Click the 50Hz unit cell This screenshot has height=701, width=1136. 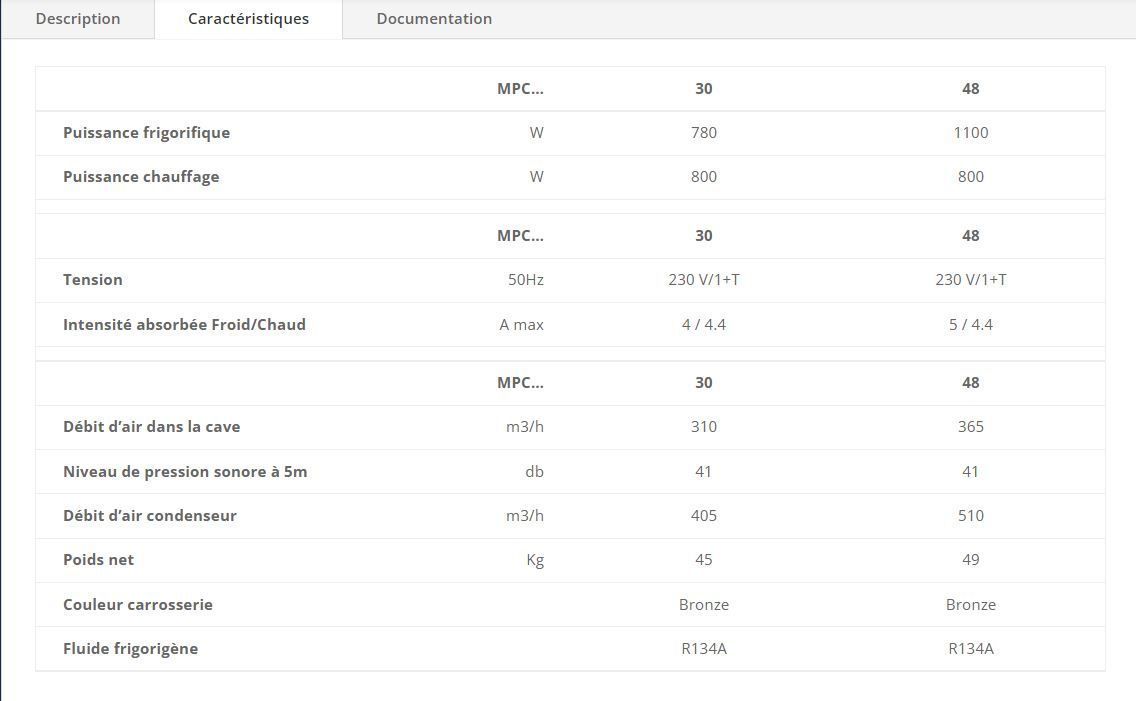click(x=526, y=280)
